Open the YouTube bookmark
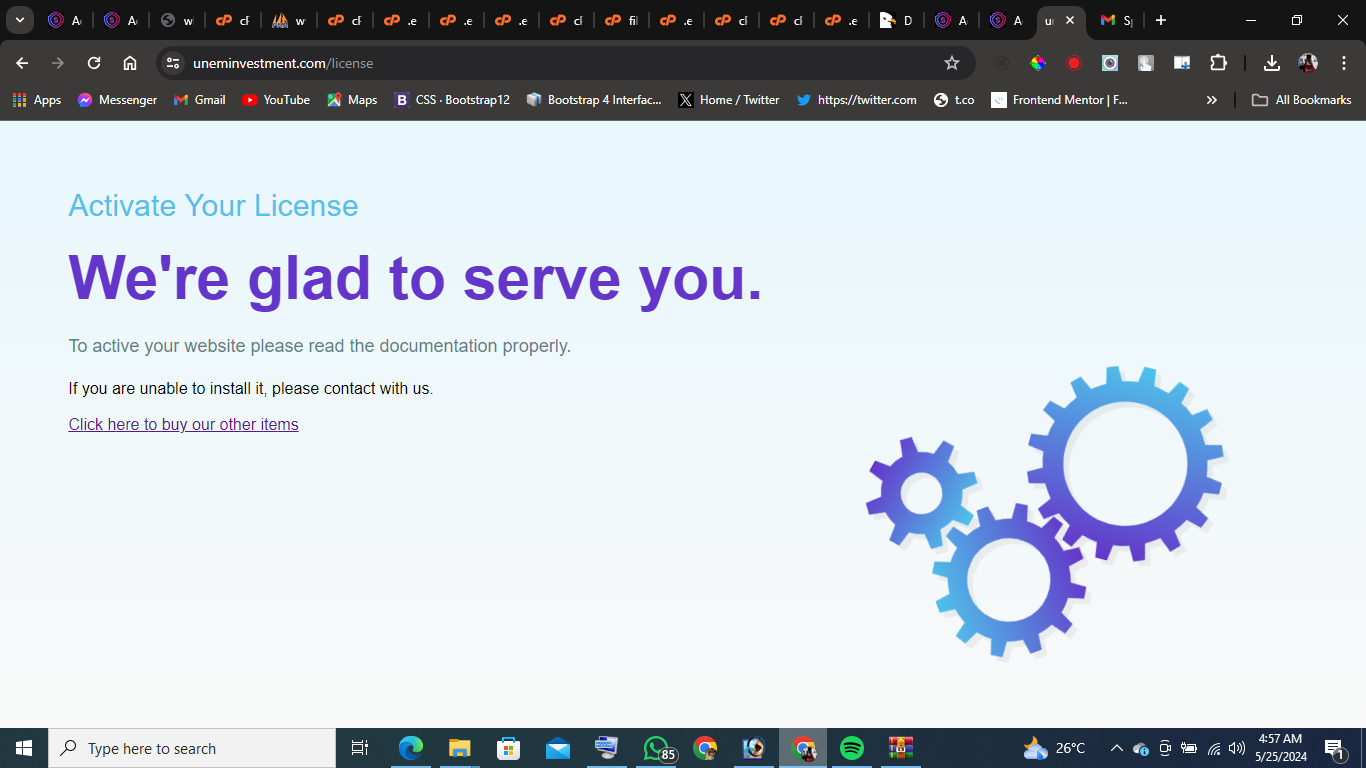The image size is (1366, 768). point(276,100)
